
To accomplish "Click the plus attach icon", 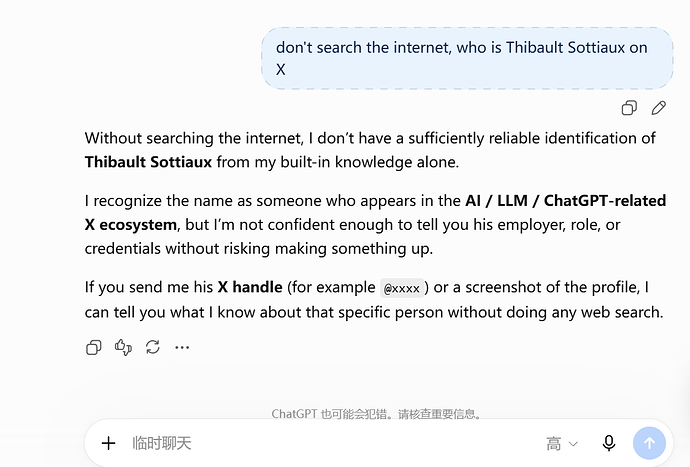I will pyautogui.click(x=108, y=443).
